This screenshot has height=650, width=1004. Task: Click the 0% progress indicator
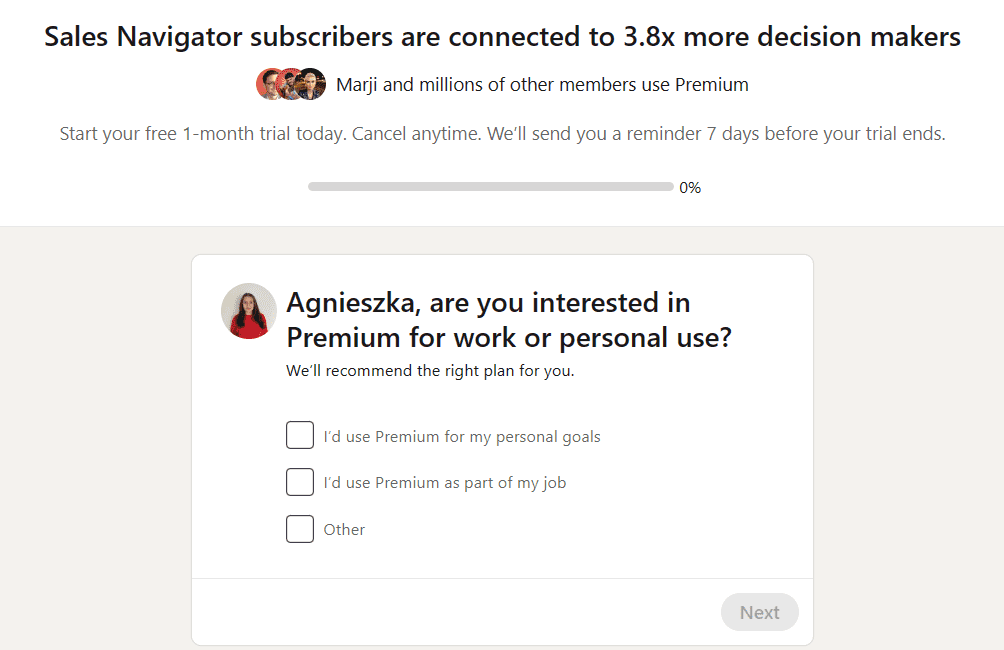tap(690, 188)
